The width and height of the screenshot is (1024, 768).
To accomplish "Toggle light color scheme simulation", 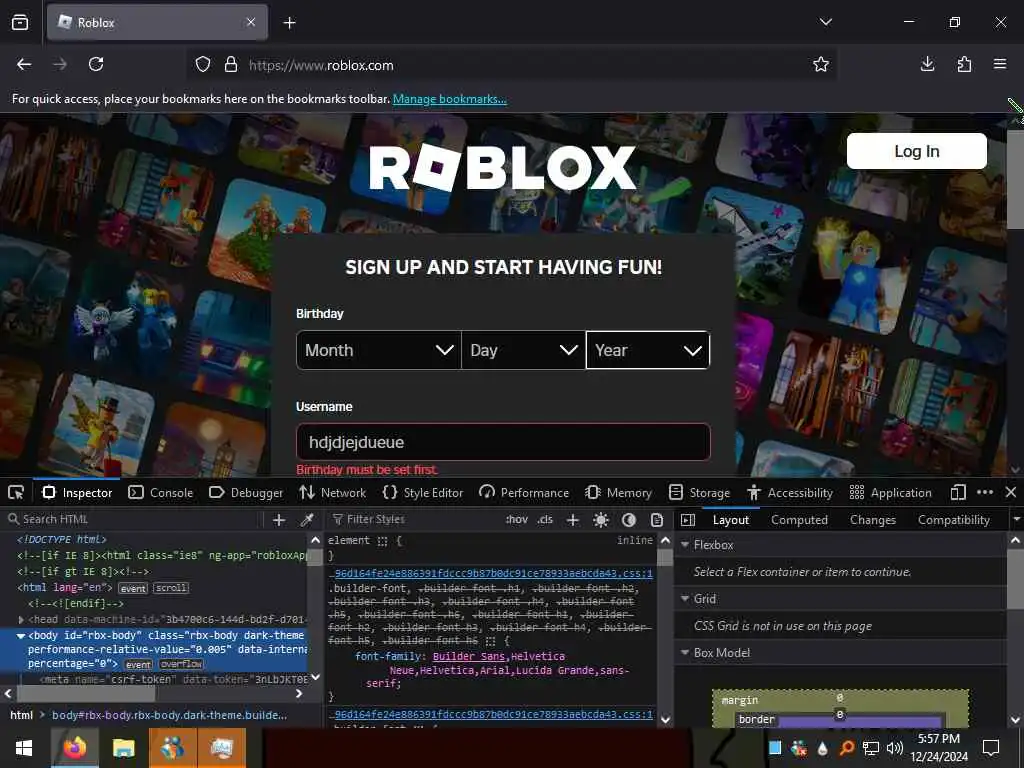I will pos(601,520).
